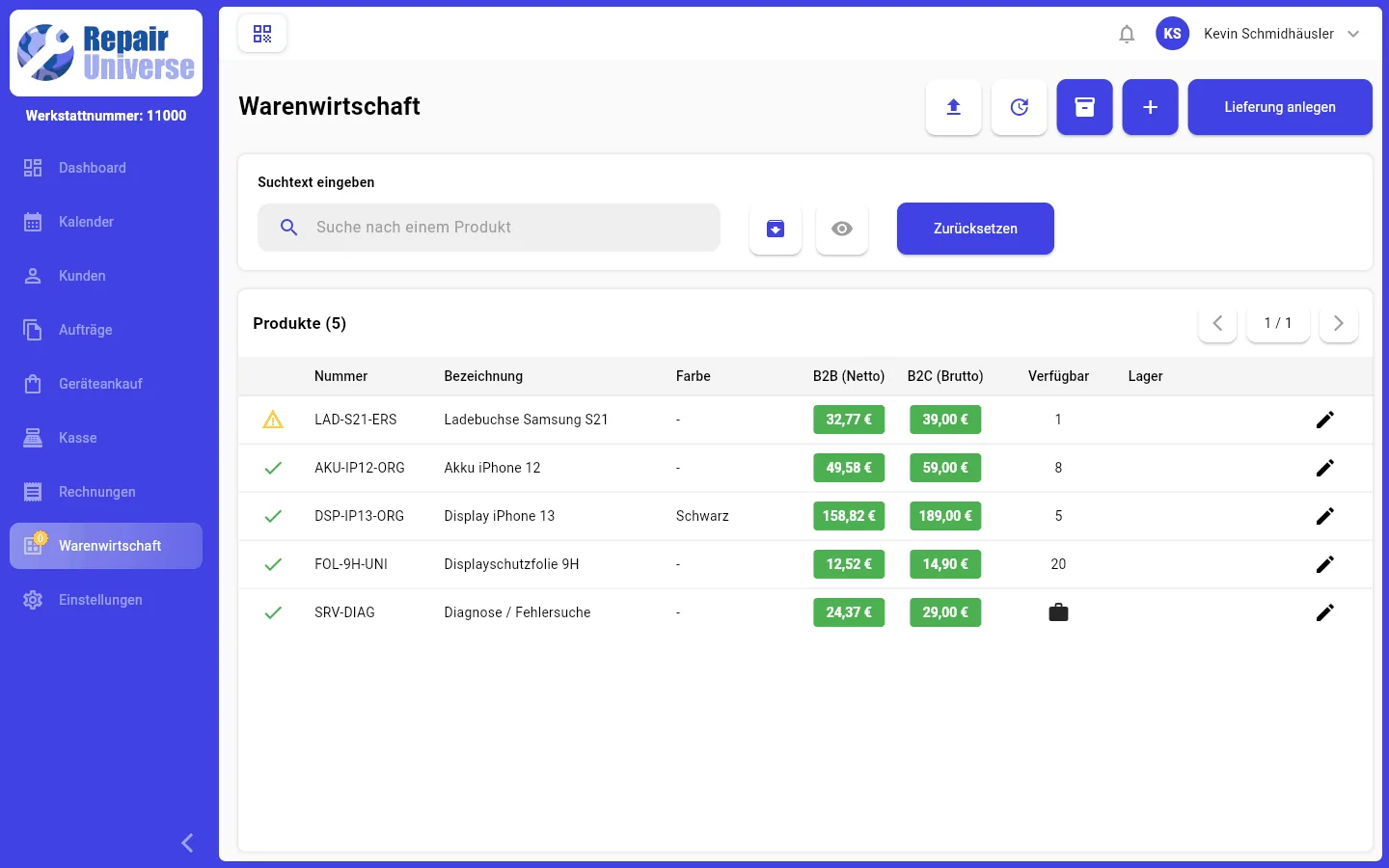Navigate to Kunden
The image size is (1389, 868).
tap(106, 276)
